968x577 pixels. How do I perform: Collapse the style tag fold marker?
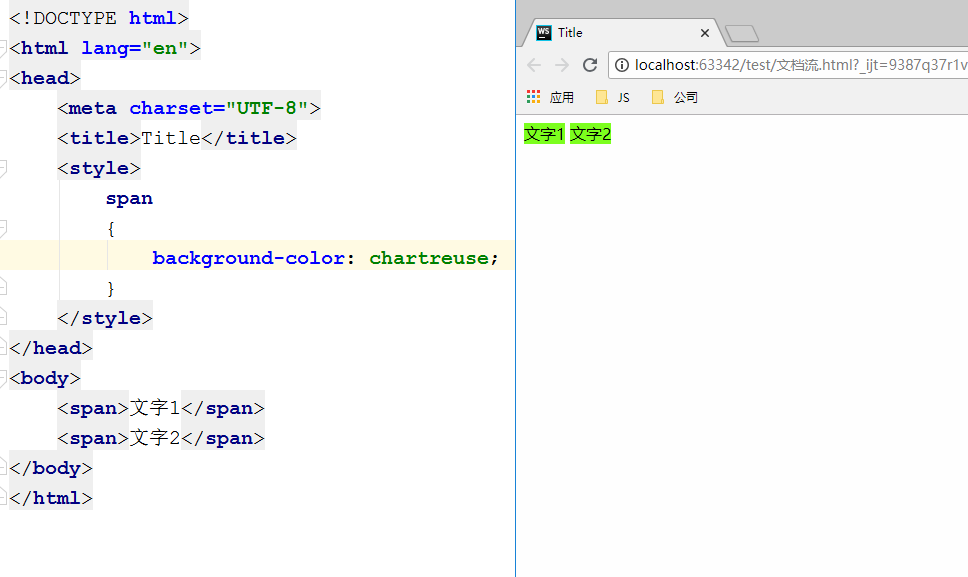pos(2,168)
